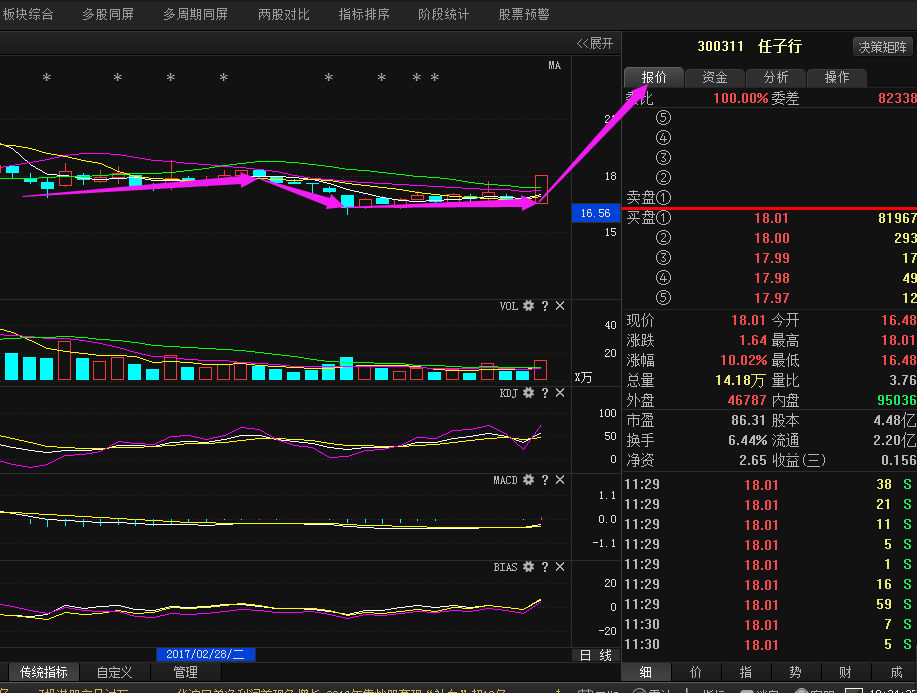Click the MA label on the main chart

[x=554, y=66]
